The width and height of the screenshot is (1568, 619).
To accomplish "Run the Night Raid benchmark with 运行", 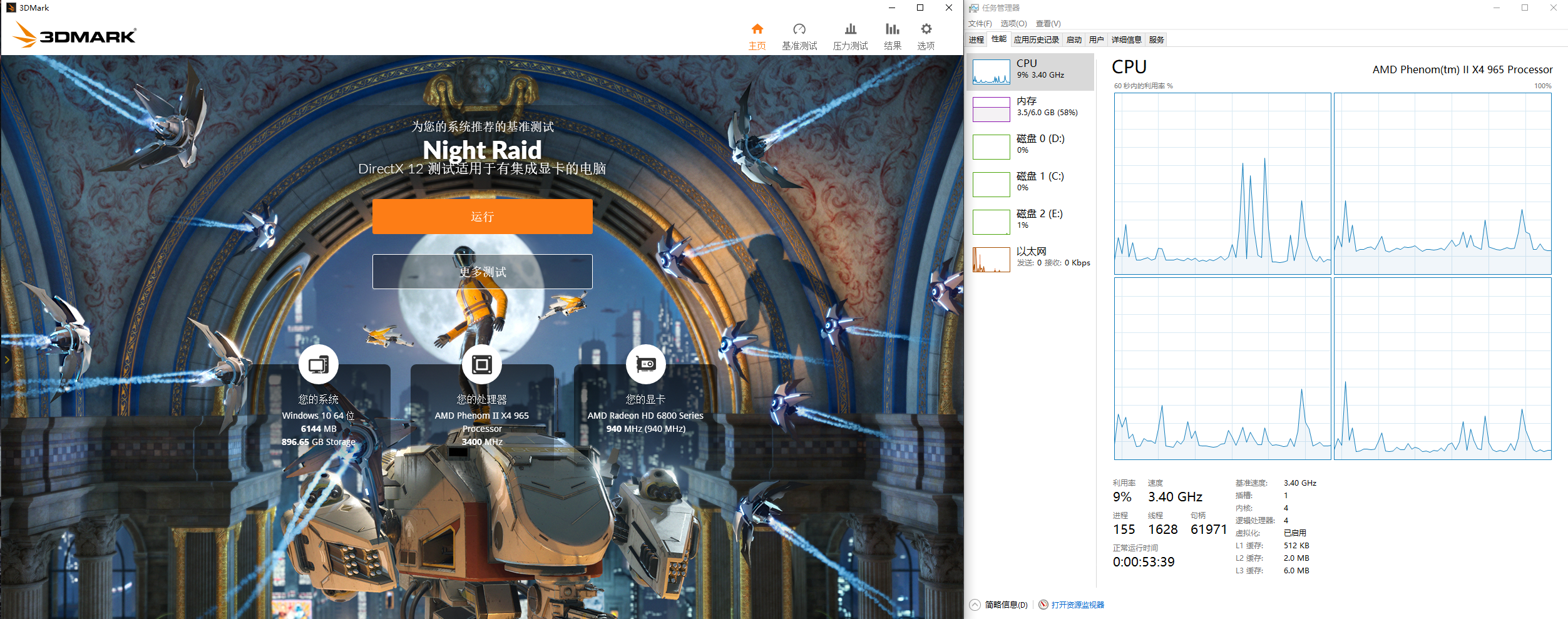I will (482, 217).
